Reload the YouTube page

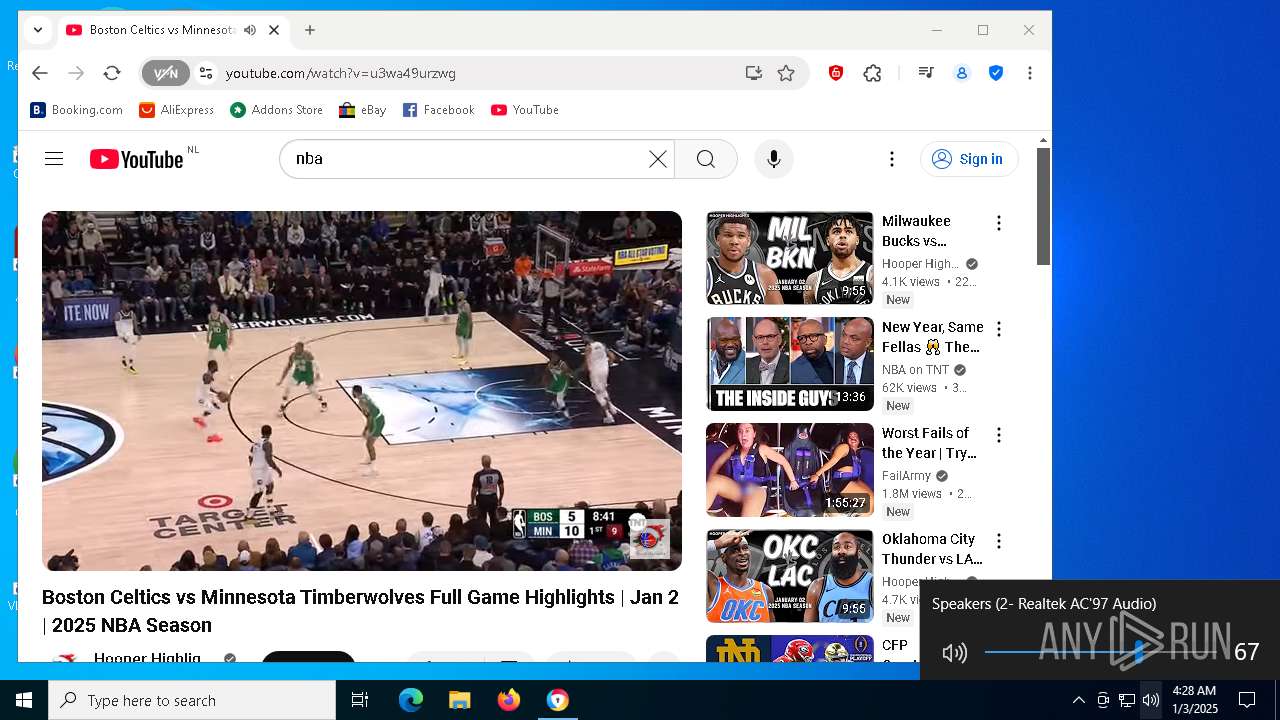(x=112, y=73)
